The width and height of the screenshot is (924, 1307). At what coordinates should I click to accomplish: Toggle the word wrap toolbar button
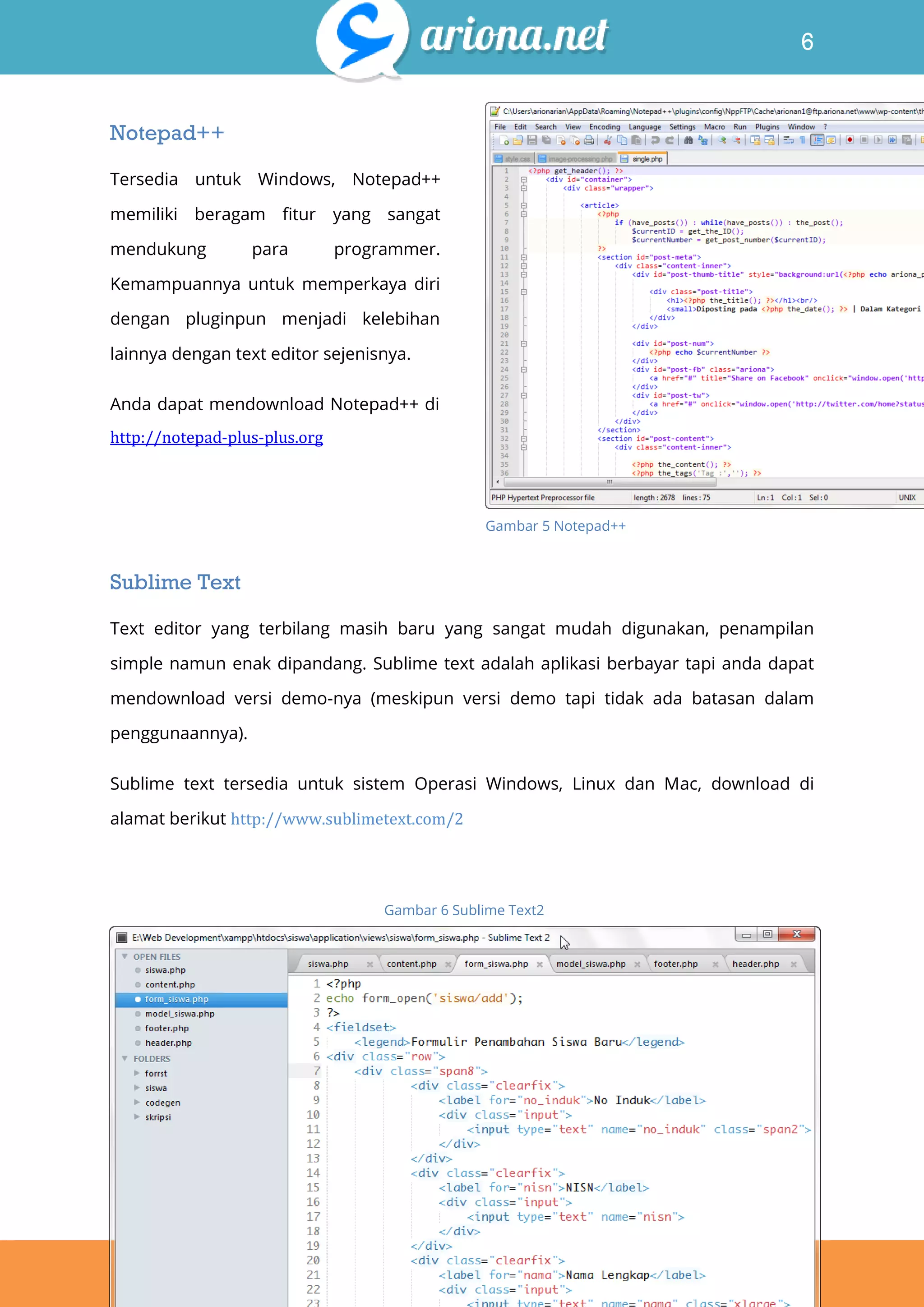point(788,140)
